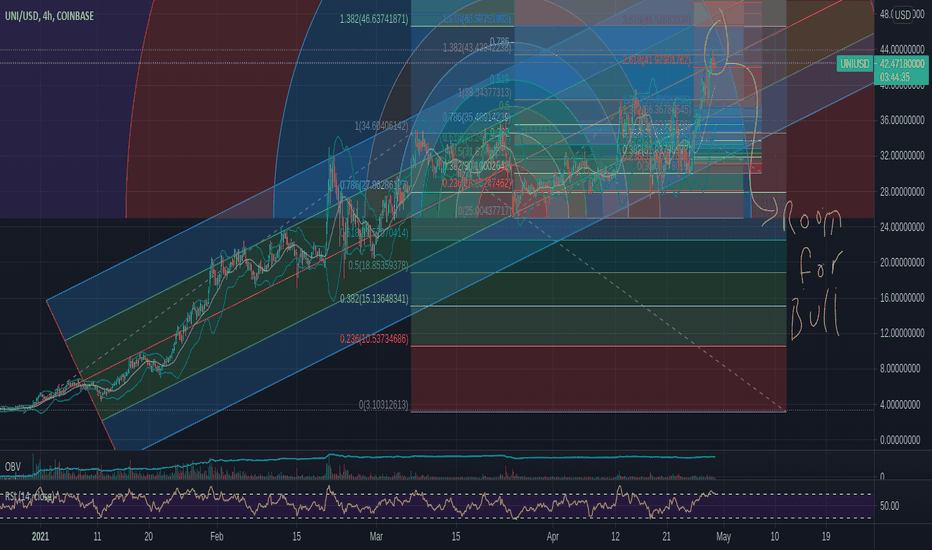This screenshot has height=550, width=932.
Task: Select May on the time axis
Action: (x=723, y=536)
